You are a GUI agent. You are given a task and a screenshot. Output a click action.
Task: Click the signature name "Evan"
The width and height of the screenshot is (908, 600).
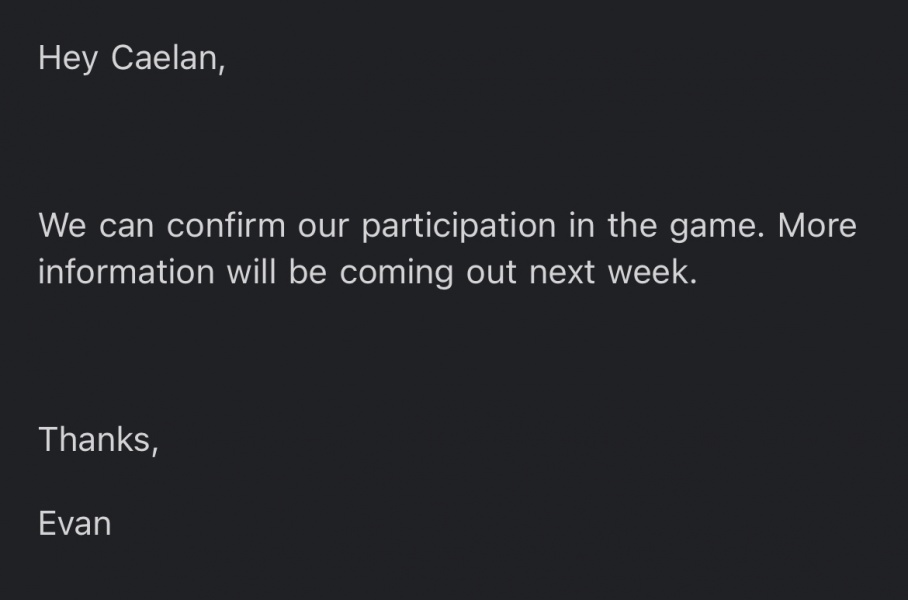click(74, 523)
